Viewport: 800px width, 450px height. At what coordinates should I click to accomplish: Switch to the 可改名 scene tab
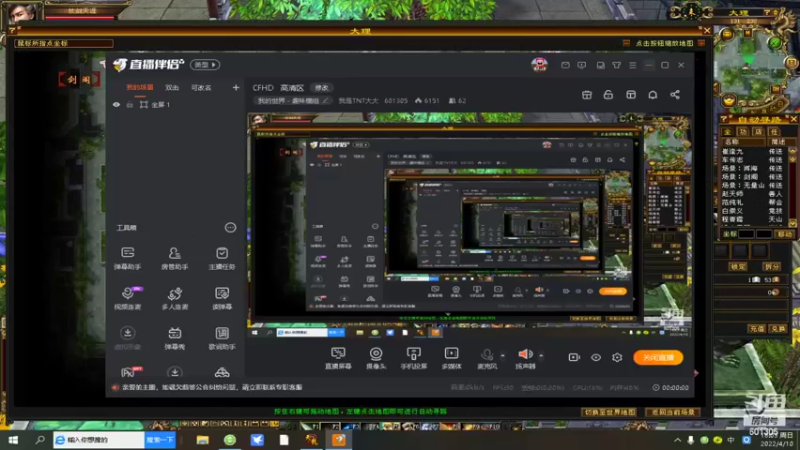(x=201, y=88)
